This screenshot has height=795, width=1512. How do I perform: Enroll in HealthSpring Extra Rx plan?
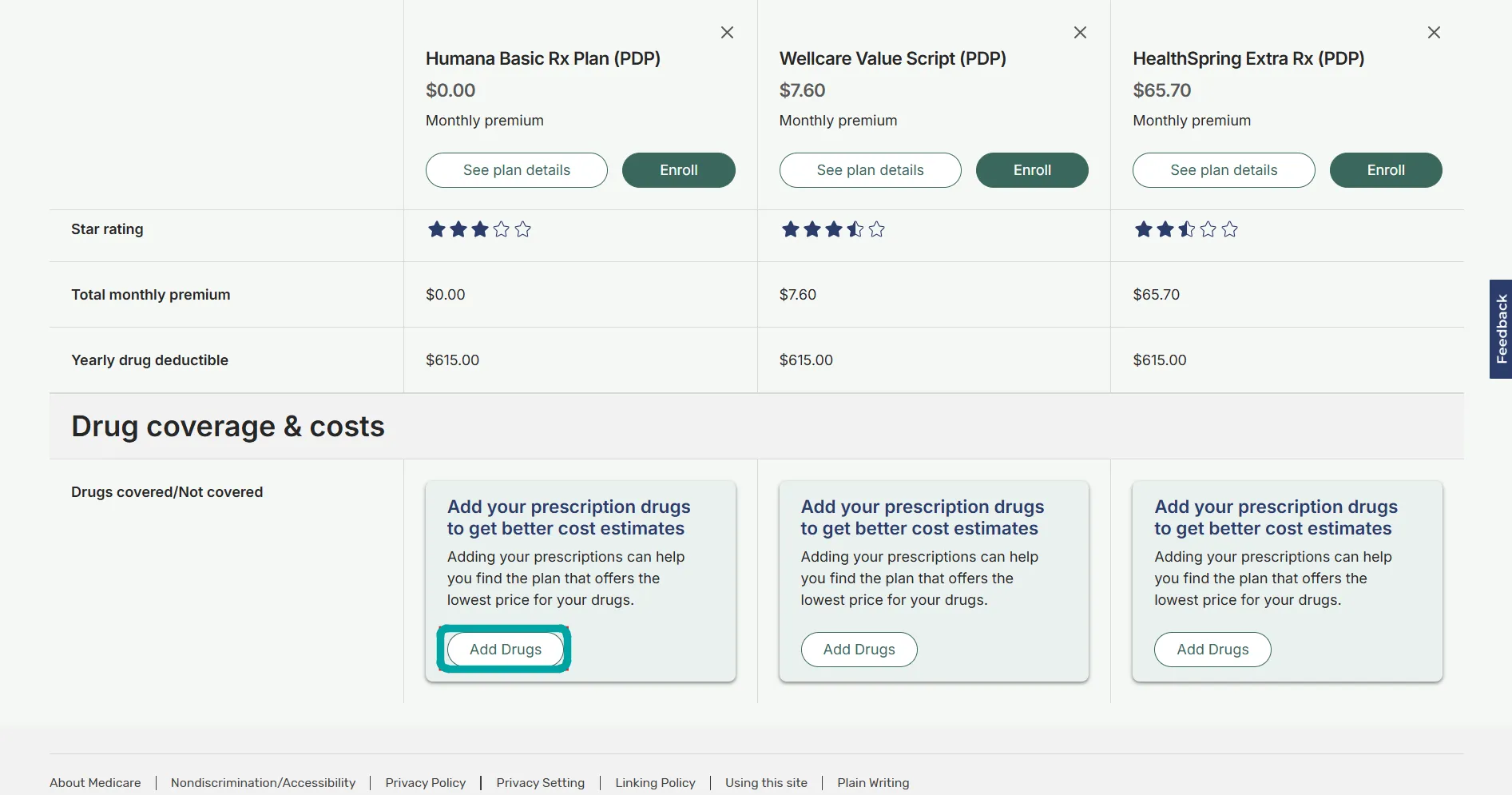(x=1386, y=170)
